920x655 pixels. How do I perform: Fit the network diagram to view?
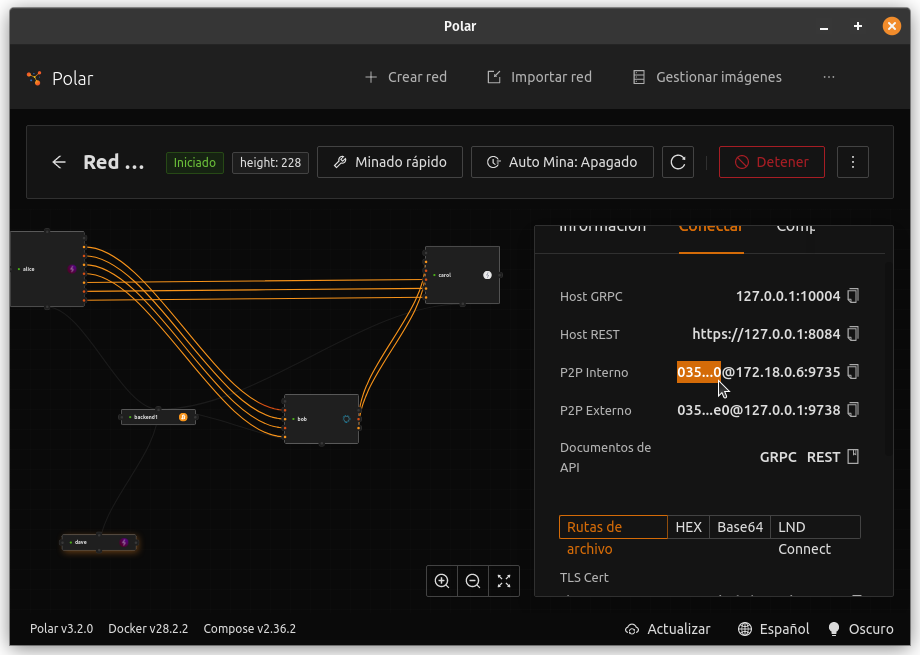504,581
